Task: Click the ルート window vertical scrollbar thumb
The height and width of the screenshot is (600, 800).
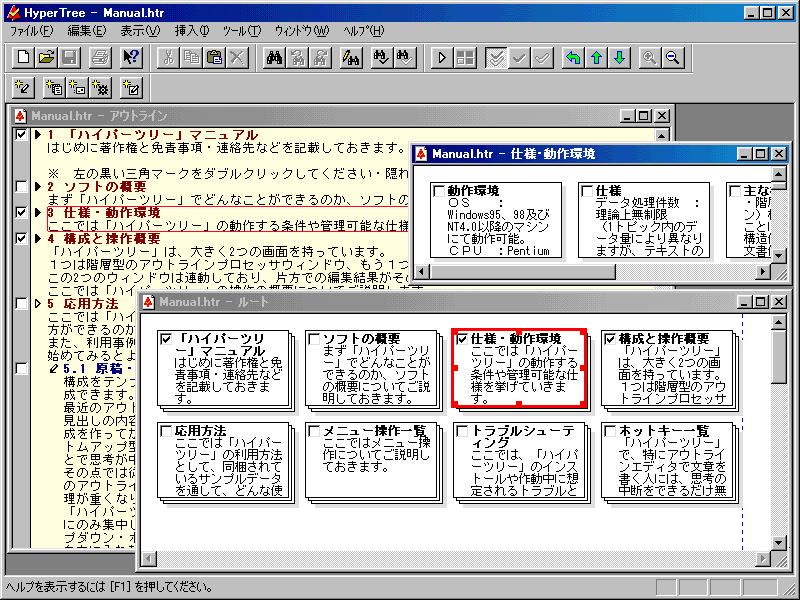Action: coord(779,357)
